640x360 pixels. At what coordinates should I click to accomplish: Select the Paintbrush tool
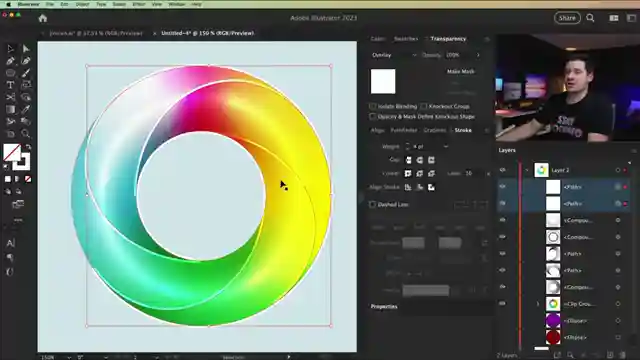26,73
